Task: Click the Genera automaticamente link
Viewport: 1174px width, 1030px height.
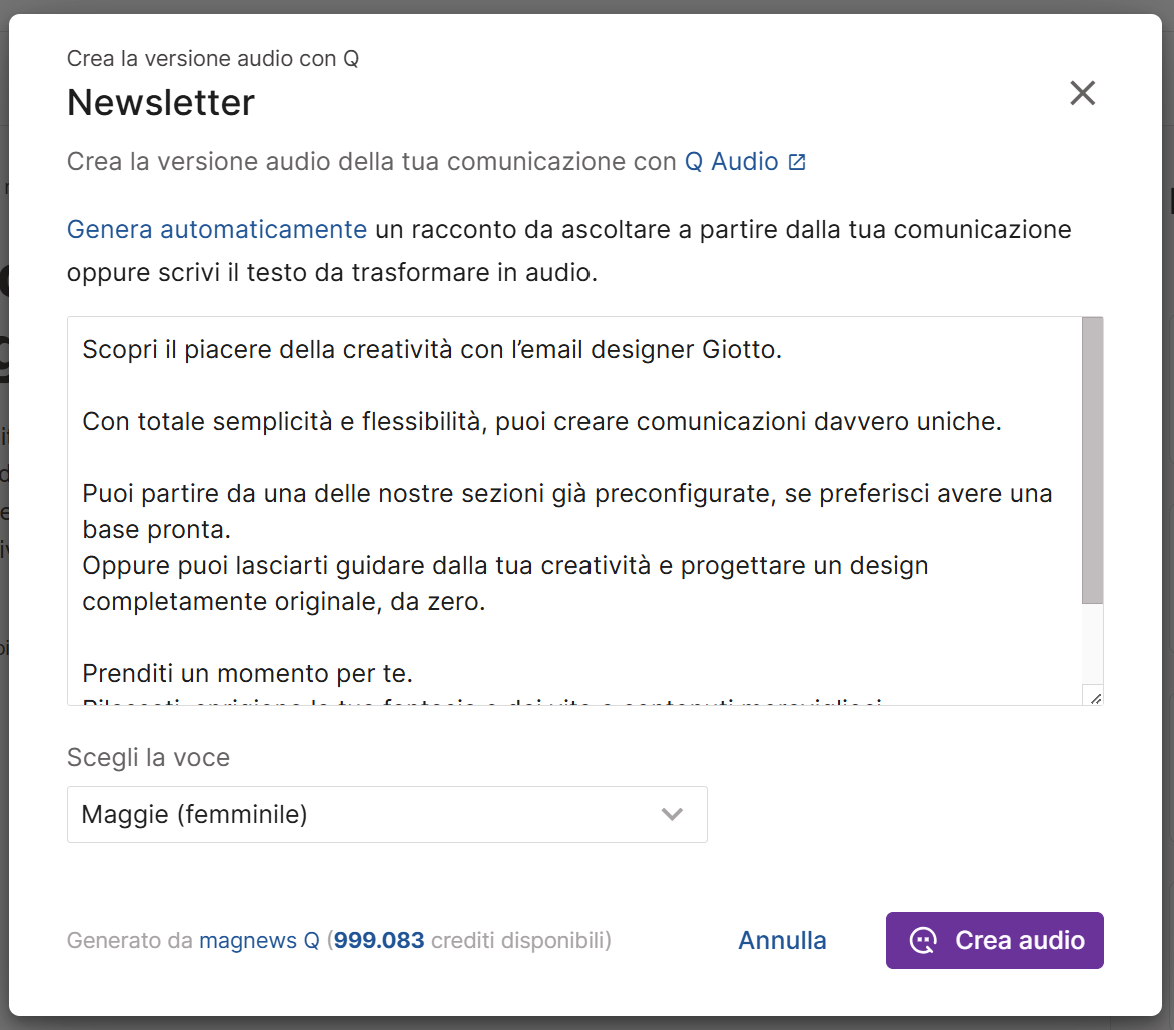Action: (x=217, y=230)
